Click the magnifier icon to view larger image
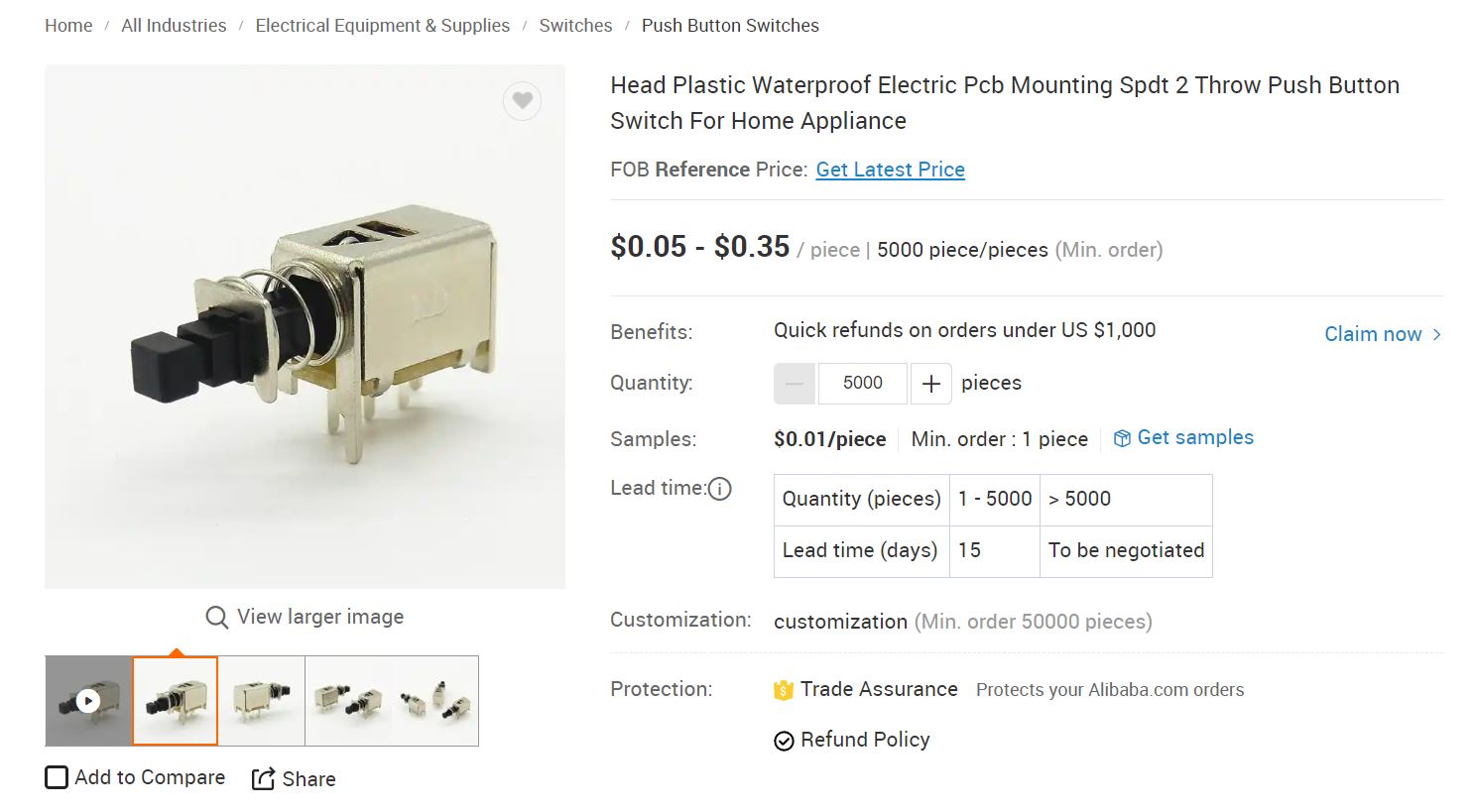This screenshot has width=1473, height=812. pos(216,618)
